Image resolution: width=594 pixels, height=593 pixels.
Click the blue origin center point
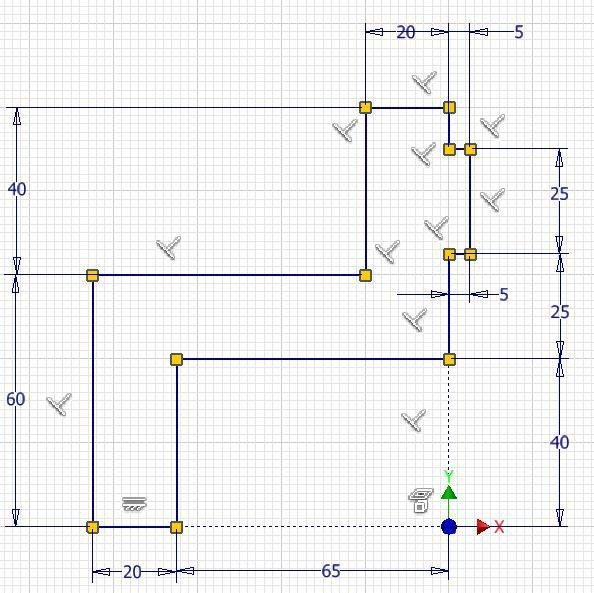point(449,527)
